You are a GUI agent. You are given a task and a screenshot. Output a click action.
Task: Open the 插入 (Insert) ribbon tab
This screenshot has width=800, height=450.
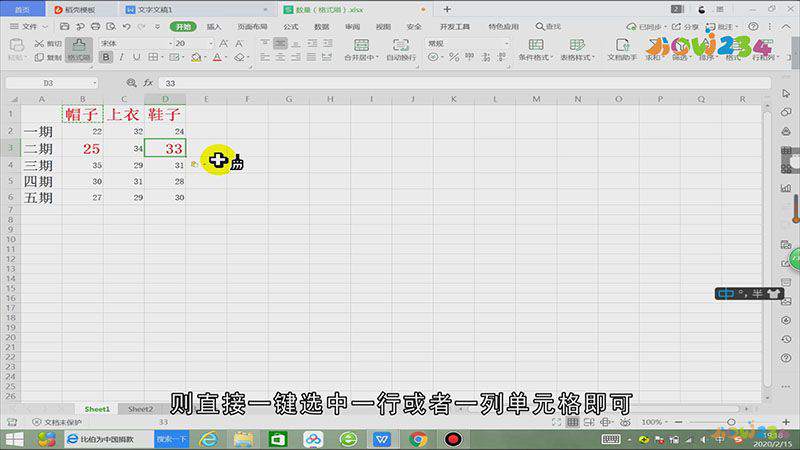tap(214, 27)
